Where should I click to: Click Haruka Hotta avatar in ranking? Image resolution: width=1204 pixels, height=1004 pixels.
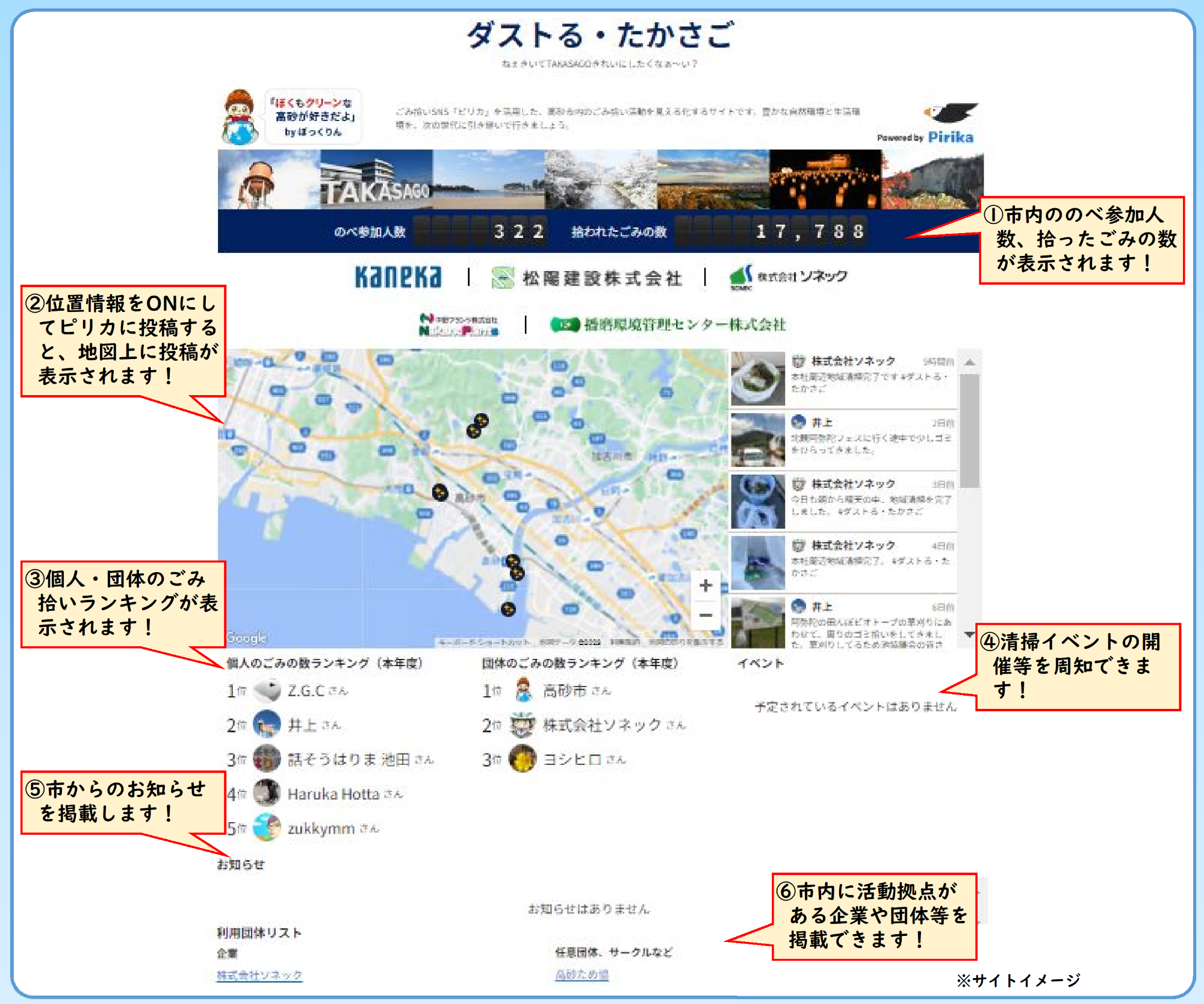[267, 793]
